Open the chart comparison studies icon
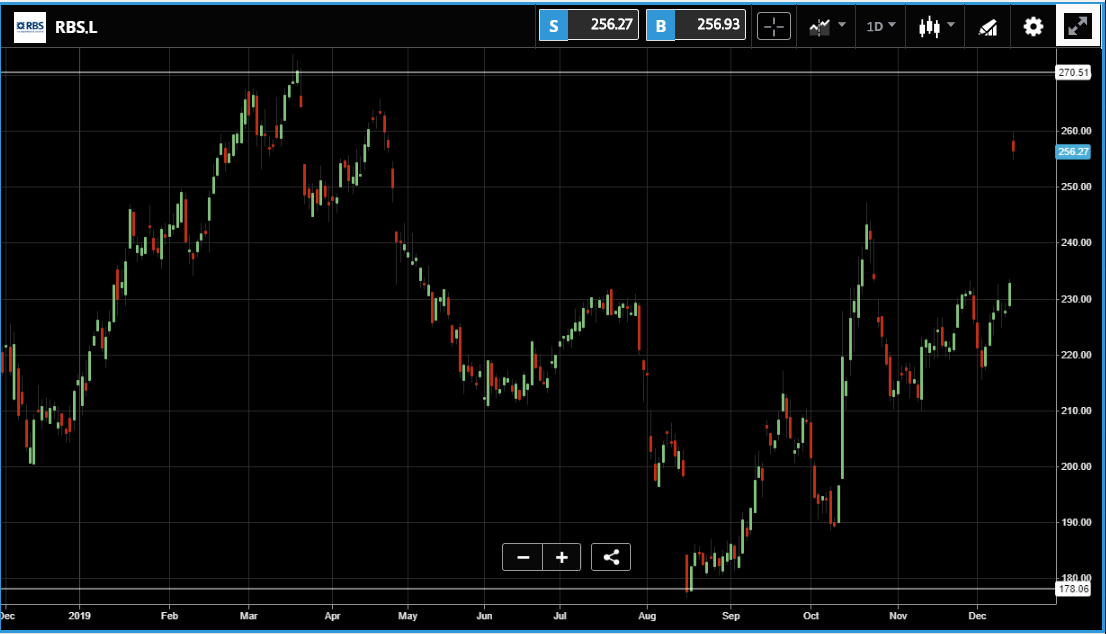The height and width of the screenshot is (634, 1106). [820, 27]
